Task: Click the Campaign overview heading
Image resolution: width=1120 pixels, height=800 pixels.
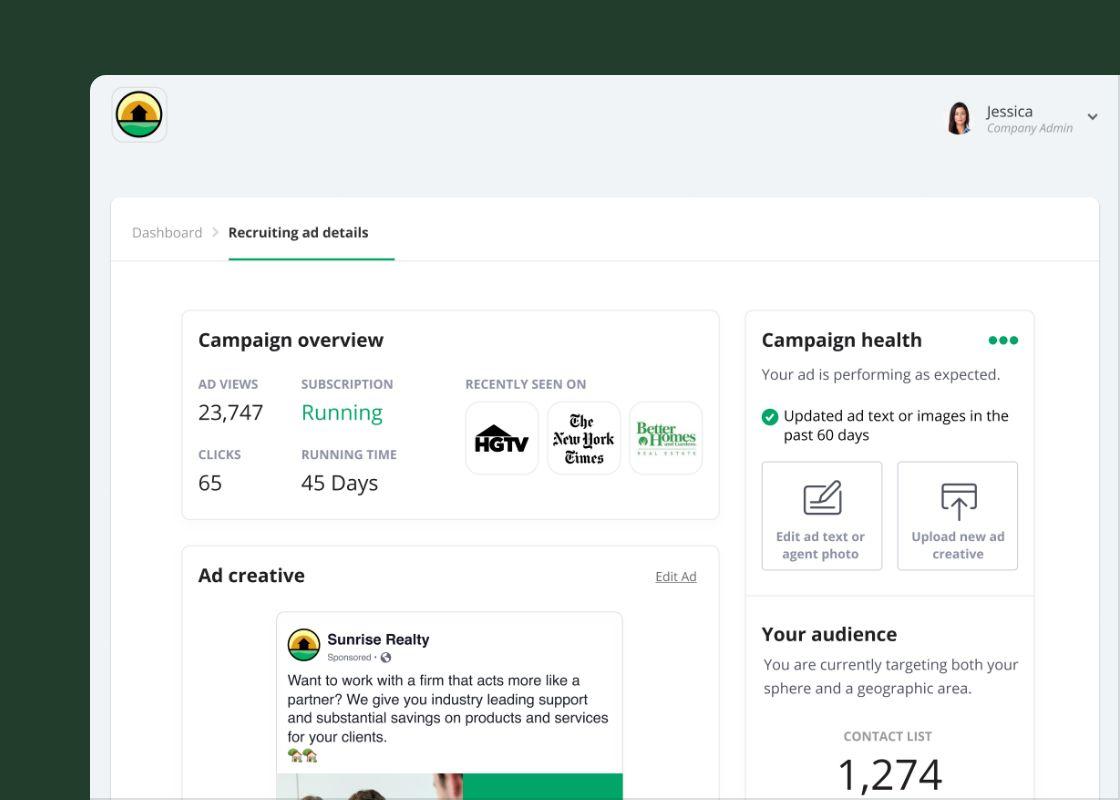Action: click(291, 340)
